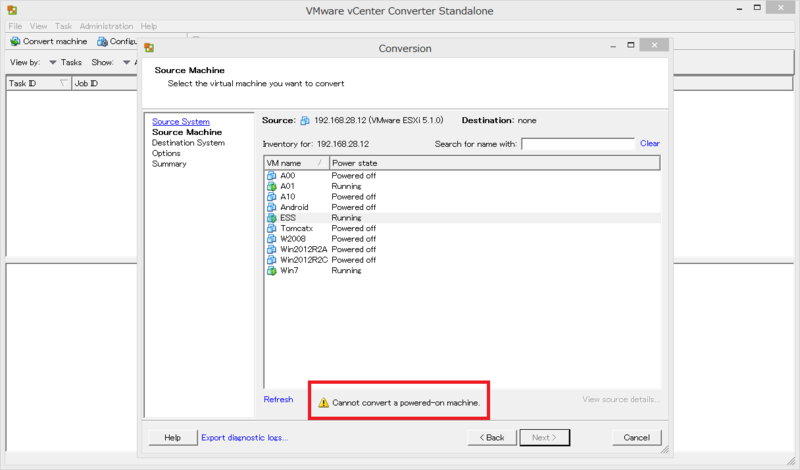Close the Conversion dialog

[x=654, y=45]
